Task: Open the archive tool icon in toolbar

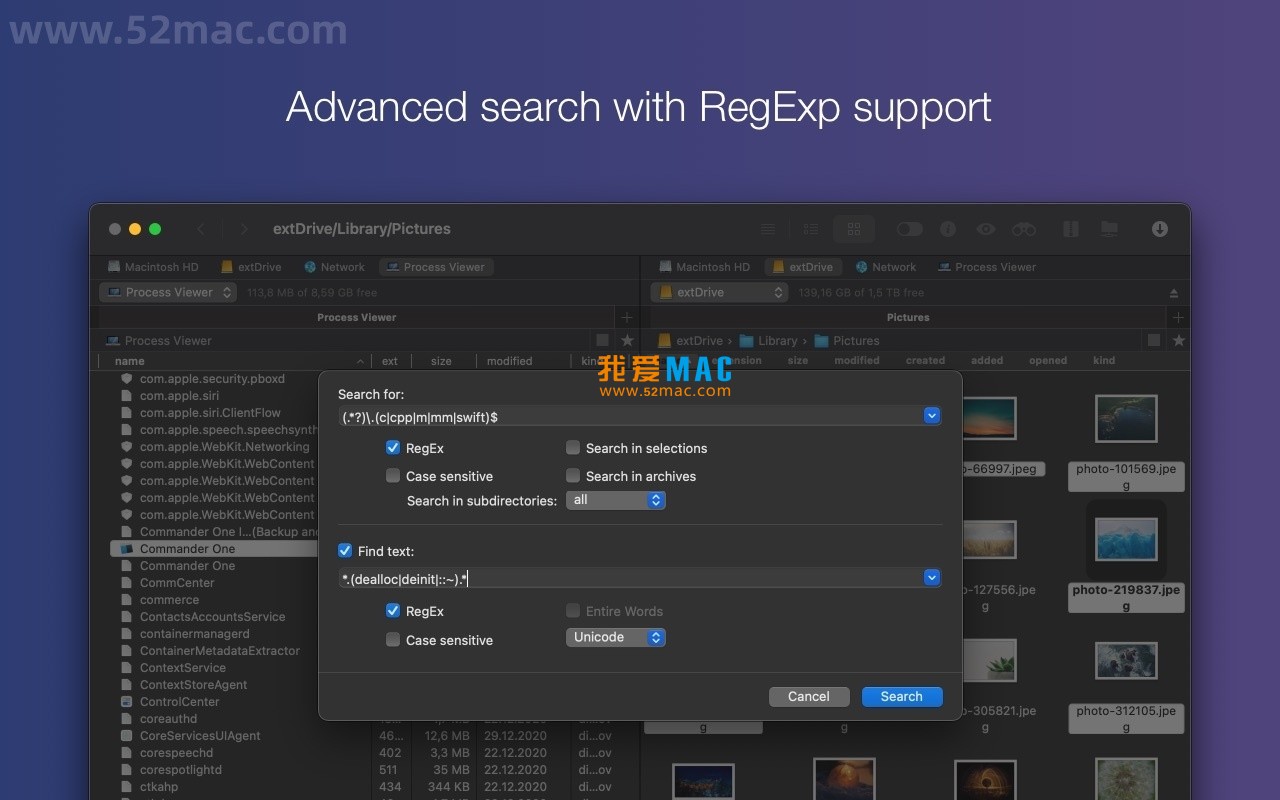Action: tap(1071, 229)
